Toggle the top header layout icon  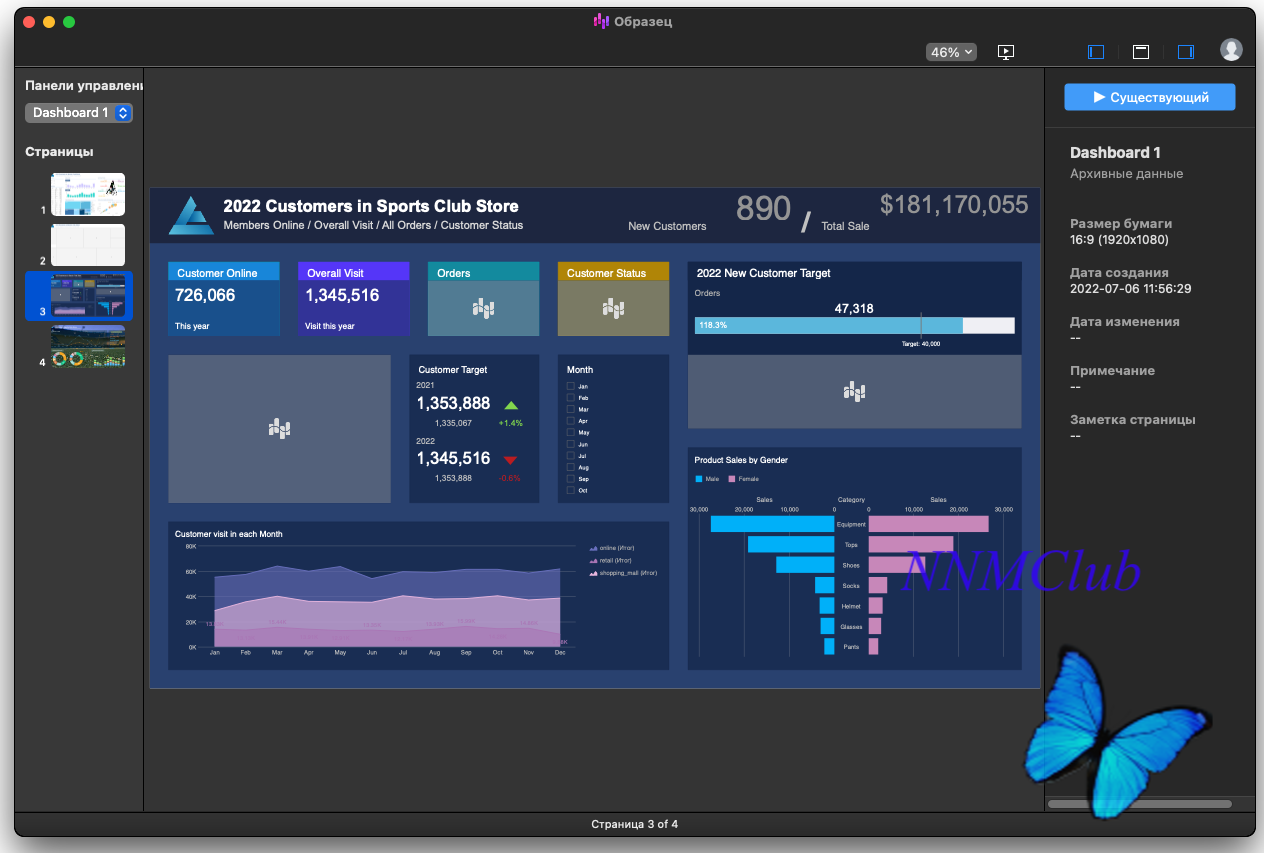(1141, 52)
